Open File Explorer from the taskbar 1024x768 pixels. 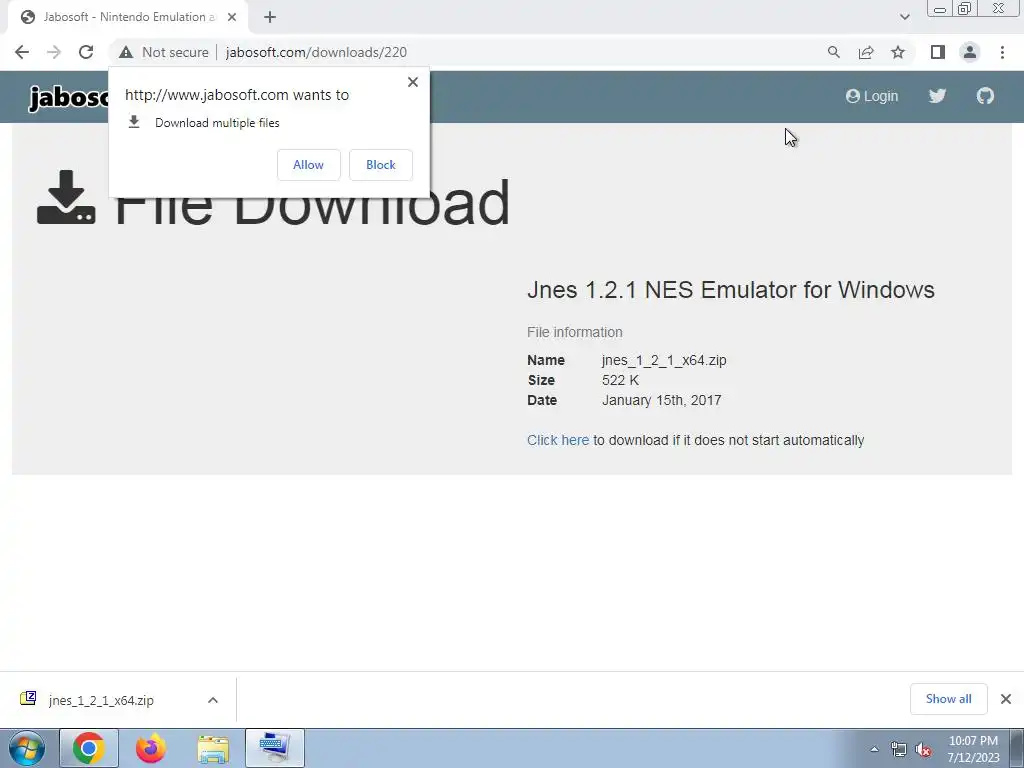213,748
